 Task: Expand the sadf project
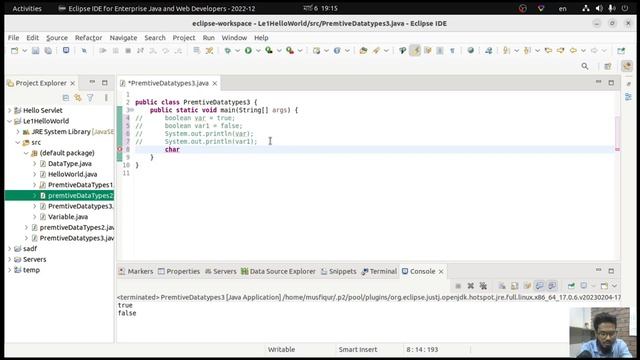10,249
